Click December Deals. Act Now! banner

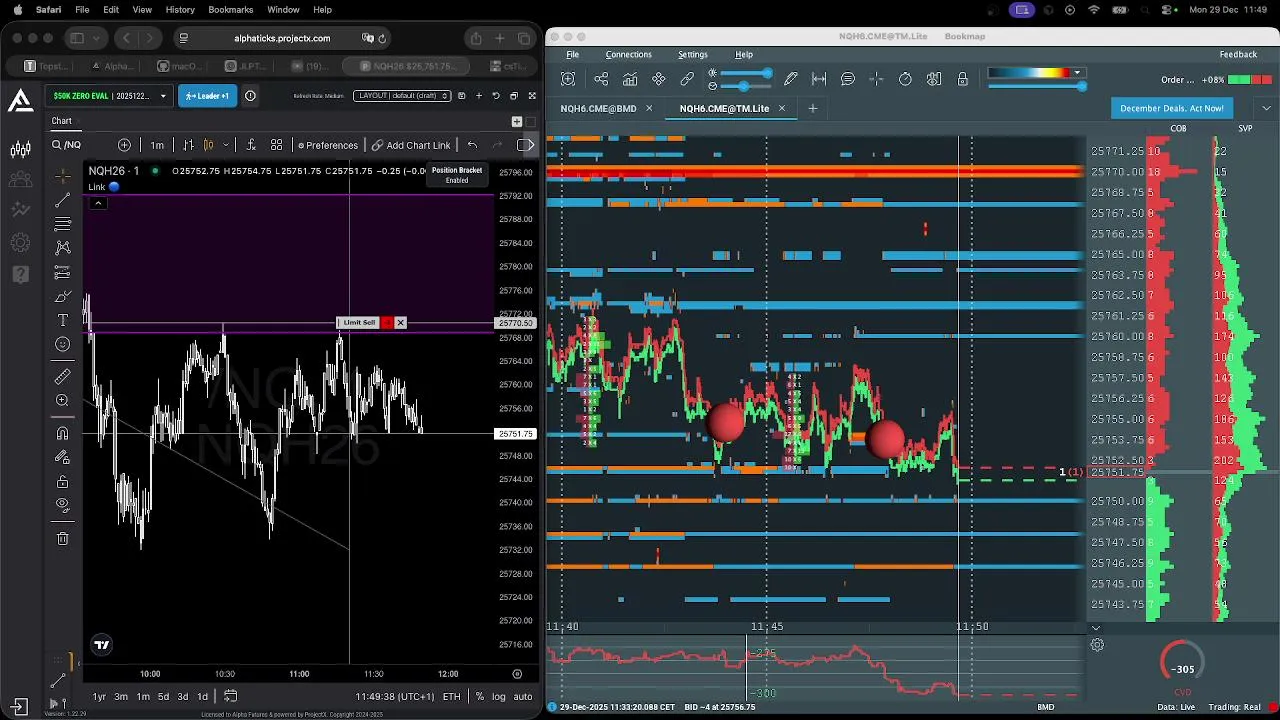click(1171, 108)
